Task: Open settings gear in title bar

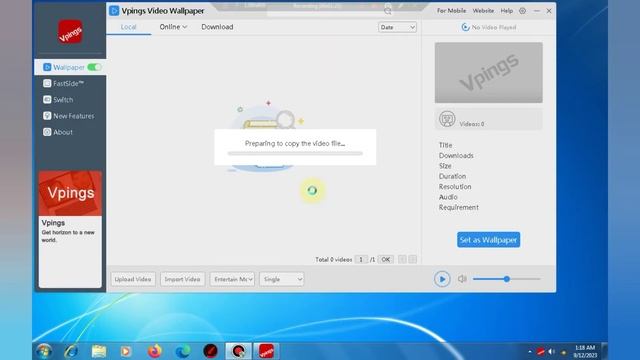Action: [x=522, y=11]
